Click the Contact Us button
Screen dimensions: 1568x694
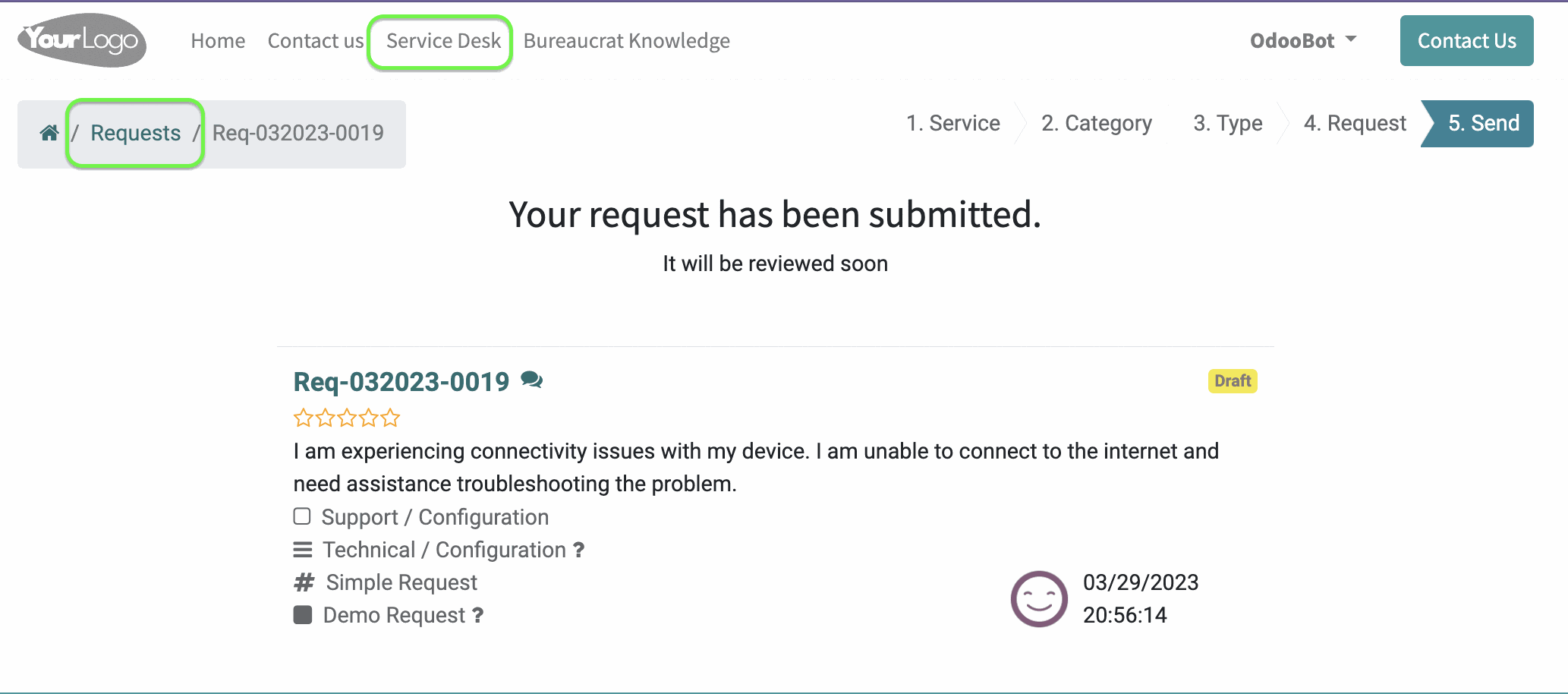pyautogui.click(x=1466, y=41)
